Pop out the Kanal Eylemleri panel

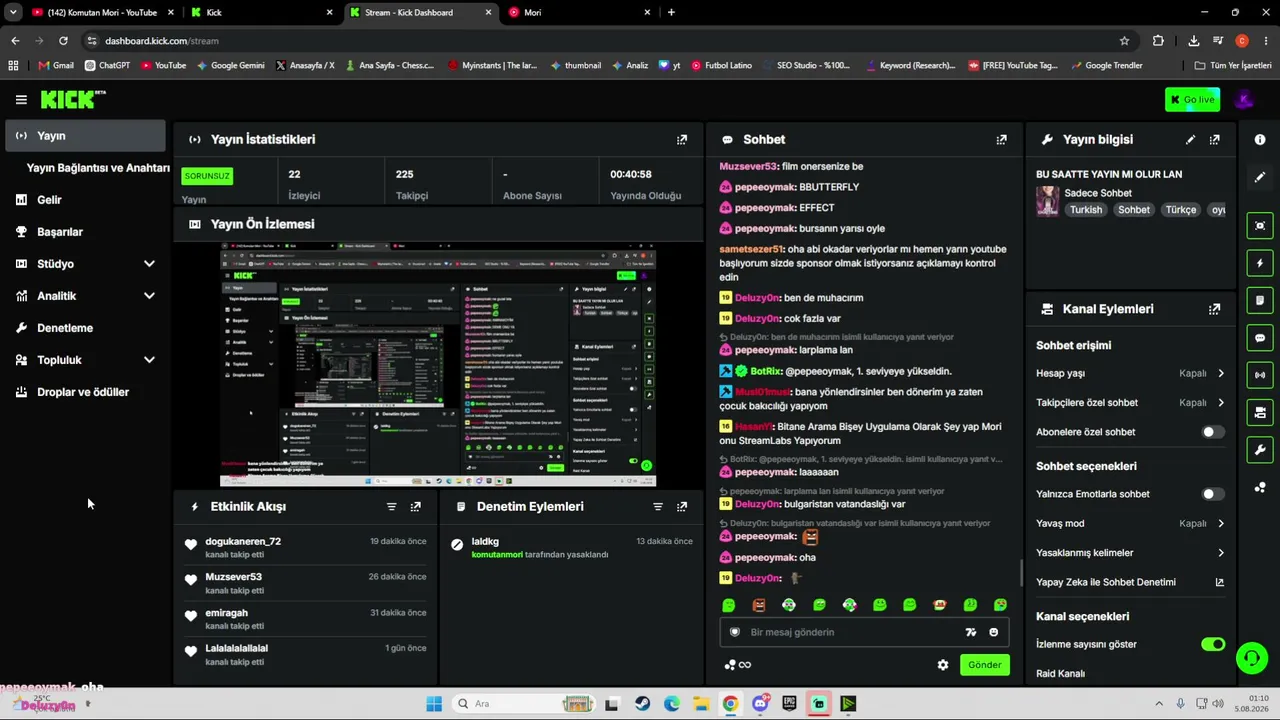(1215, 310)
